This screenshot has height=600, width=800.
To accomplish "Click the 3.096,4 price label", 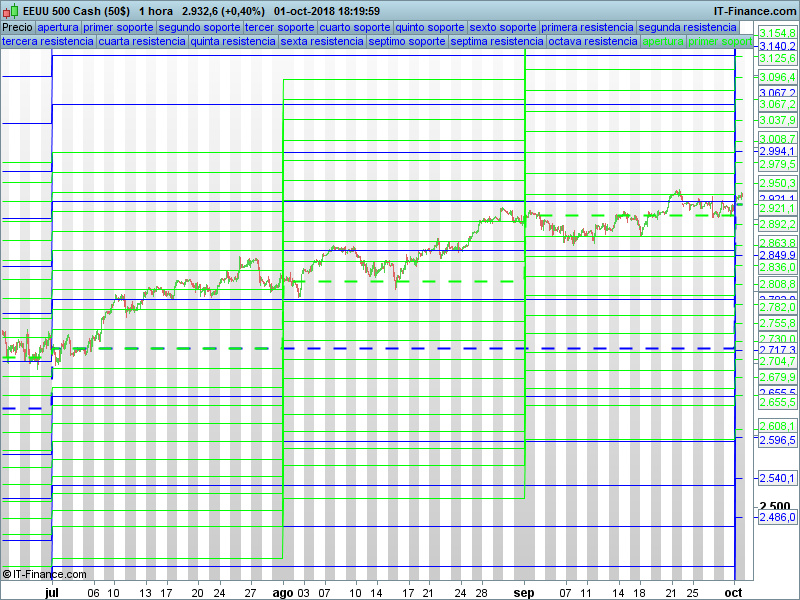I will (777, 78).
